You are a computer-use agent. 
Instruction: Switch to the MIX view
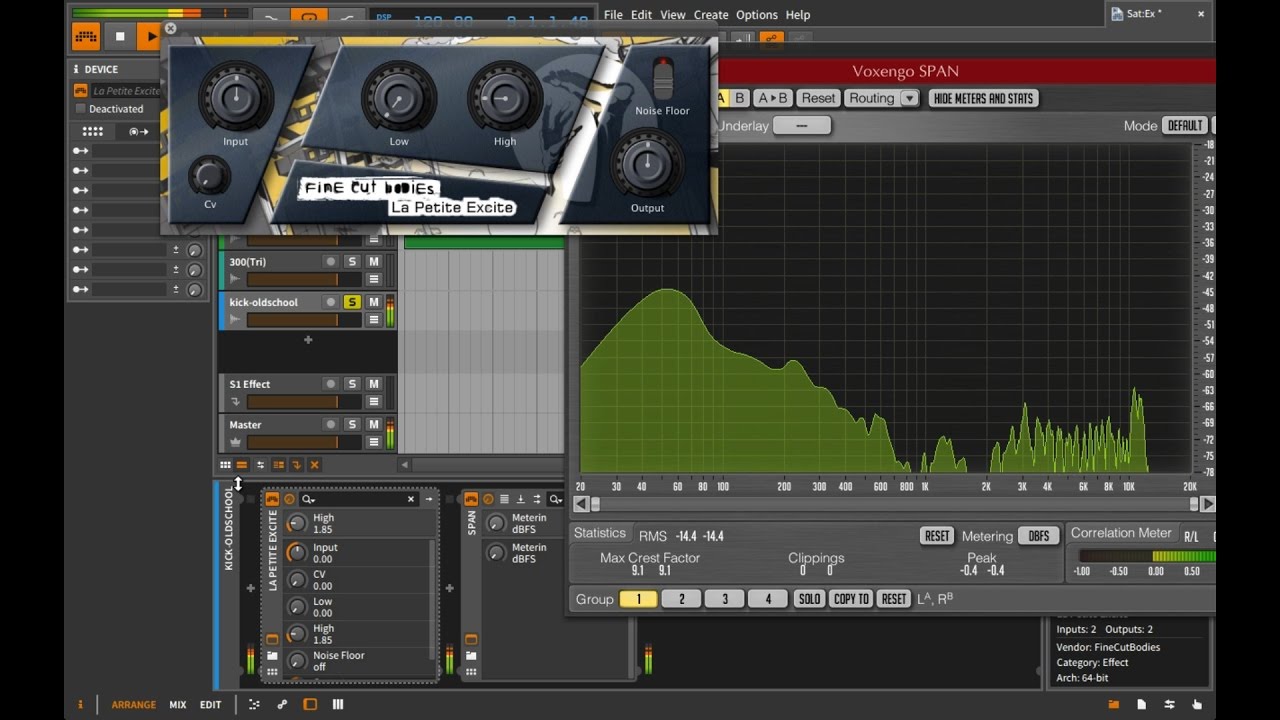pyautogui.click(x=178, y=705)
